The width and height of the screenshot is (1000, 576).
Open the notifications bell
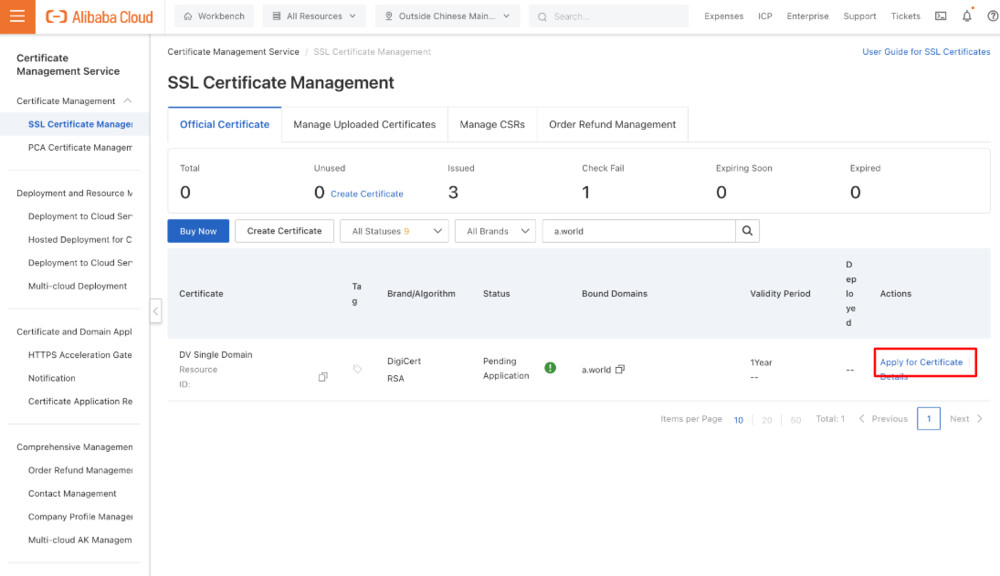pyautogui.click(x=967, y=16)
